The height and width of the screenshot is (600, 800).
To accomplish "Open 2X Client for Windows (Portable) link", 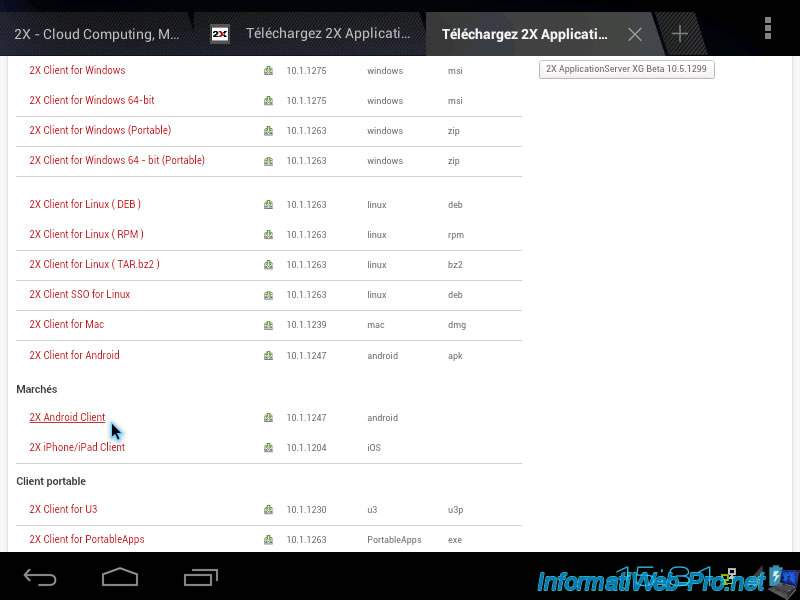I will [100, 131].
